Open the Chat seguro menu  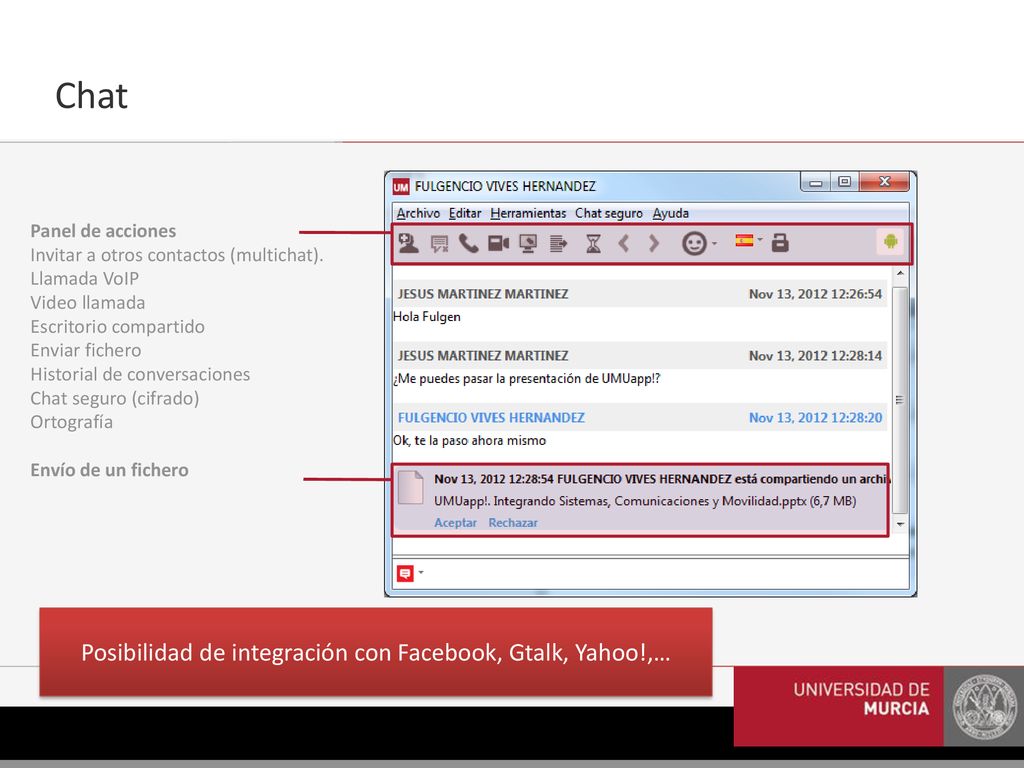[609, 214]
